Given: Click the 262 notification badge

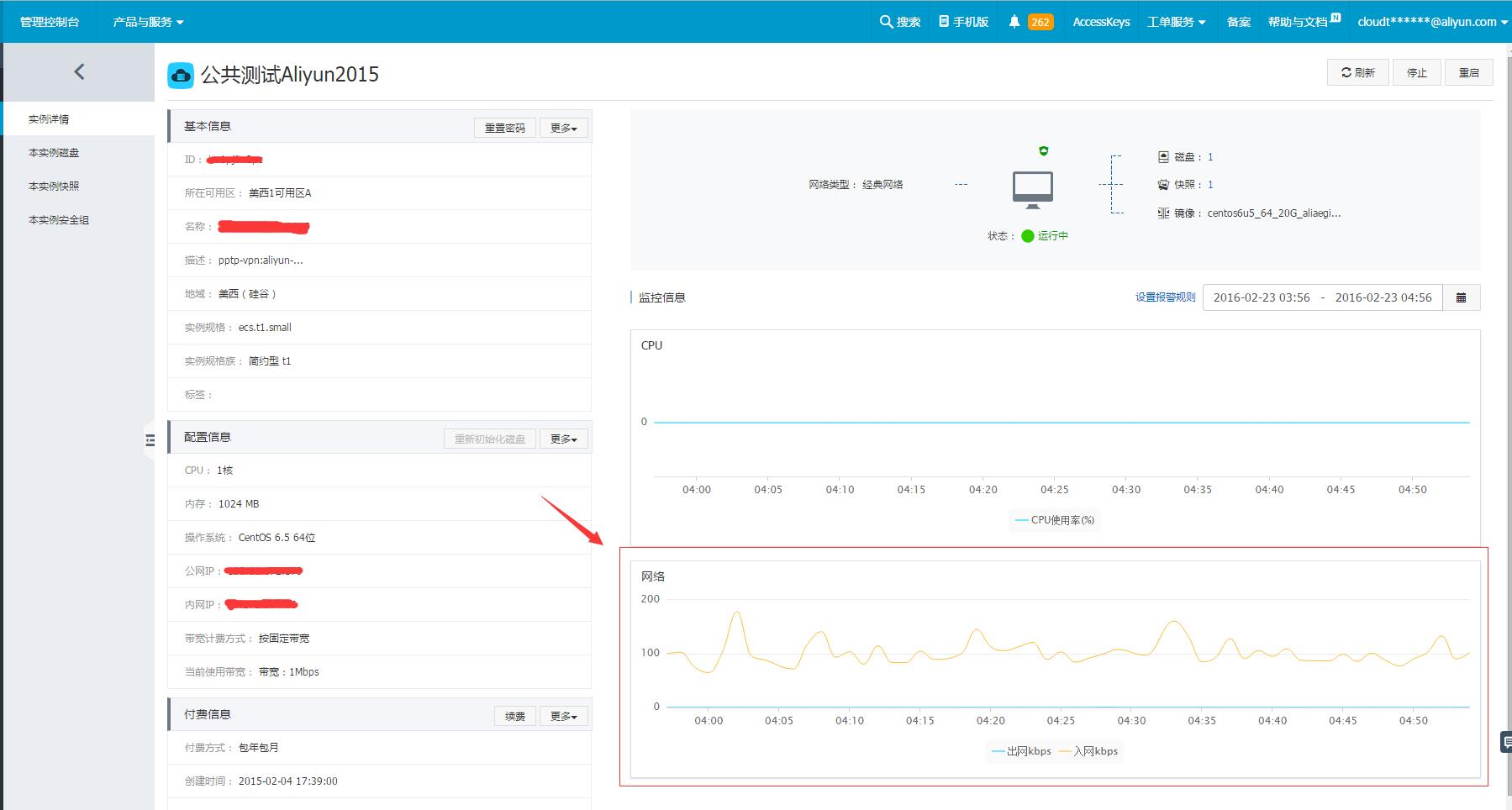Looking at the screenshot, I should pos(1040,22).
